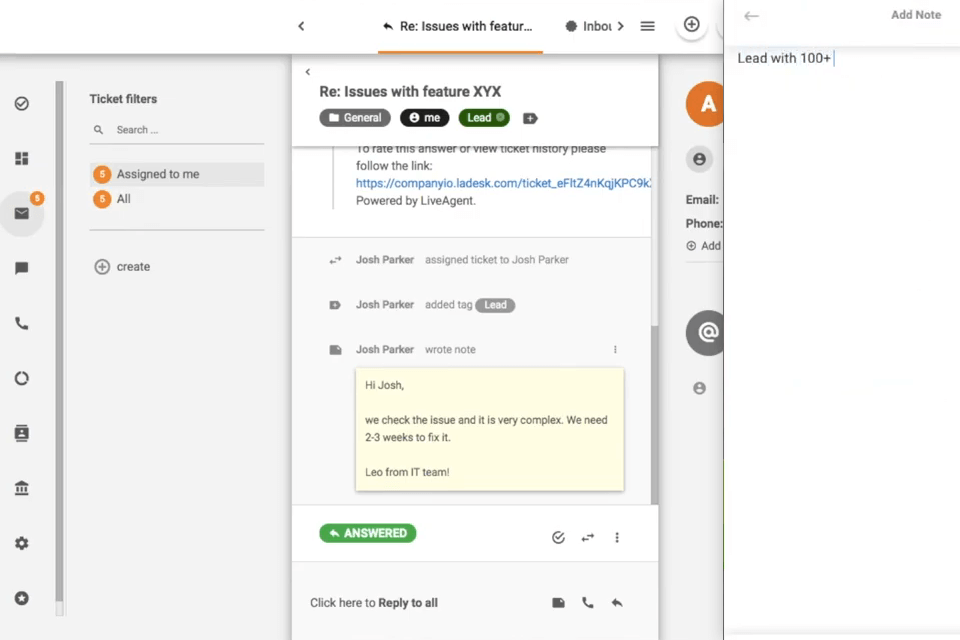Click the gray Lead tag in history
Image resolution: width=960 pixels, height=640 pixels.
(495, 305)
